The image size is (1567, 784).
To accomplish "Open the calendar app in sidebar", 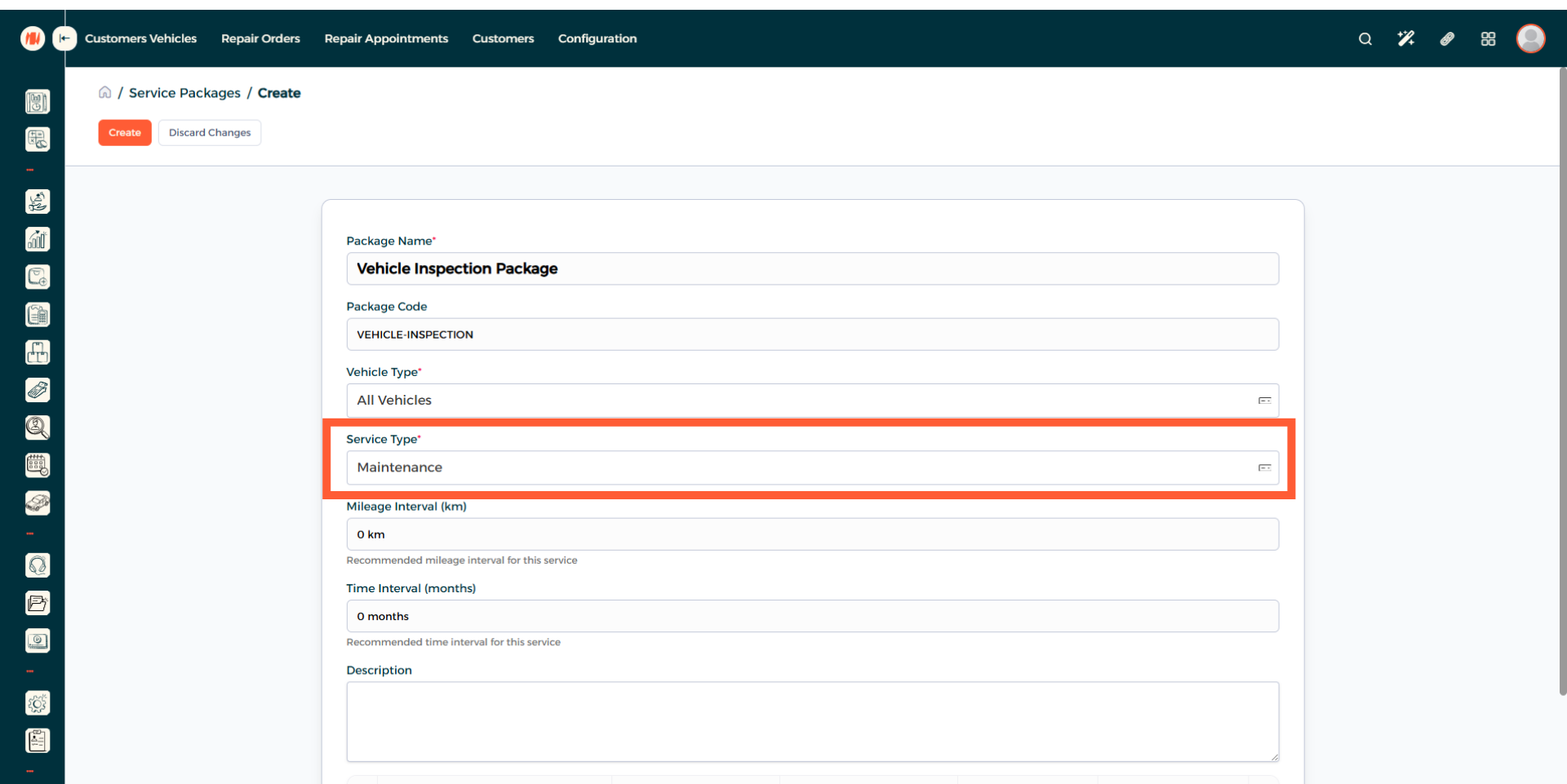I will click(38, 465).
